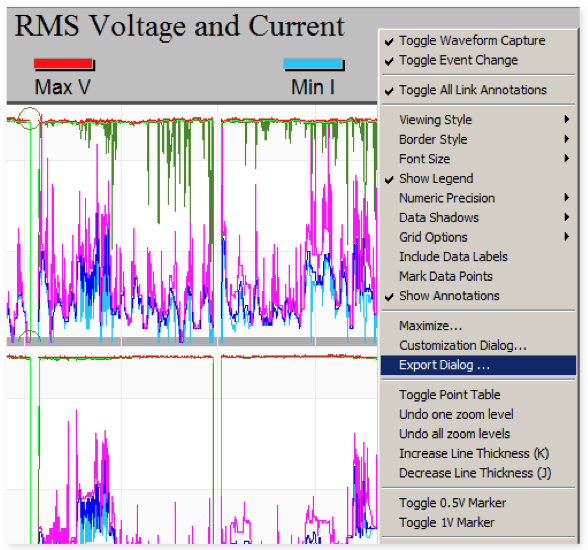Select Include Data Labels

click(x=478, y=256)
